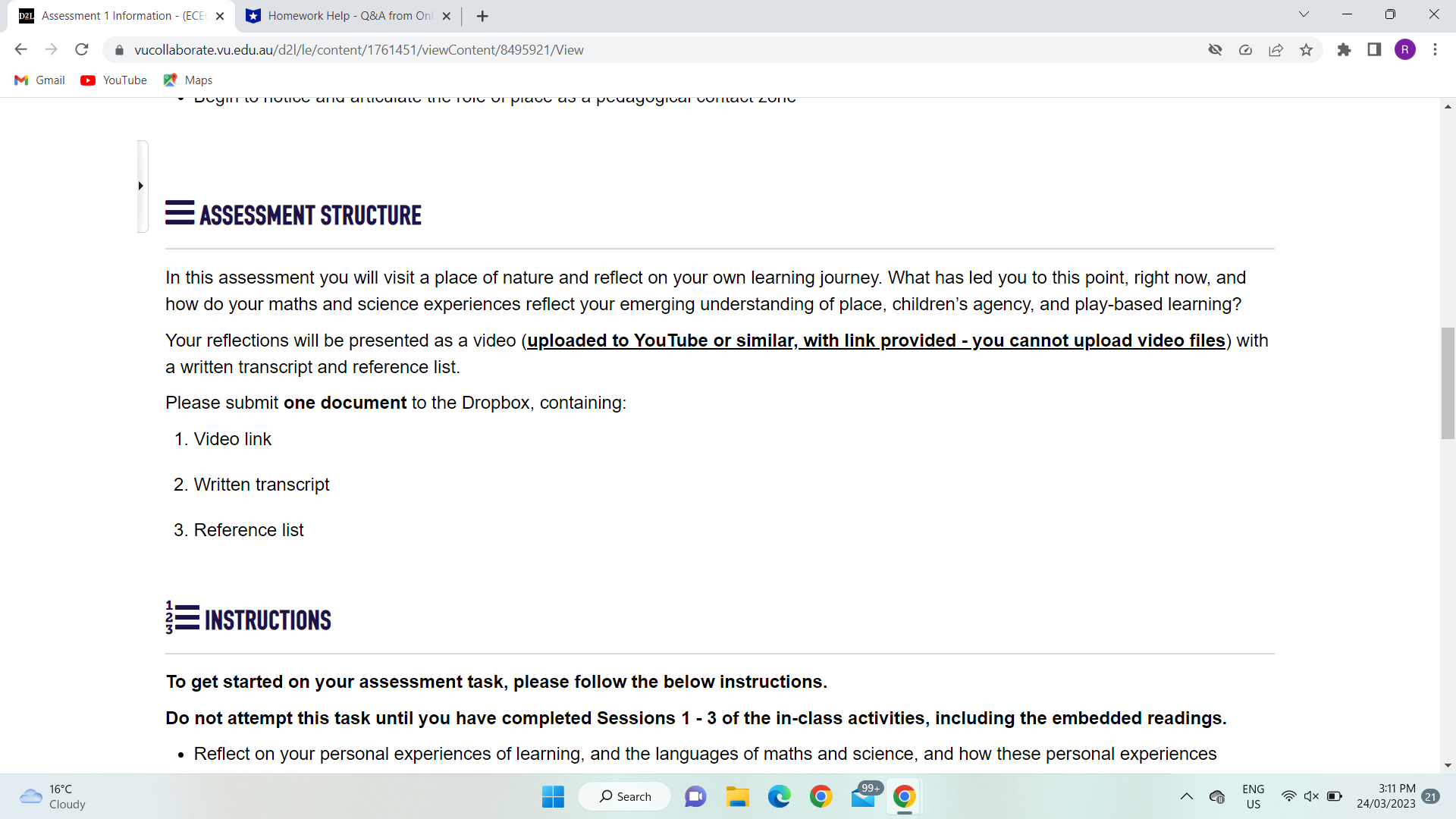
Task: Switch to the Homework Help tab
Action: (x=349, y=16)
